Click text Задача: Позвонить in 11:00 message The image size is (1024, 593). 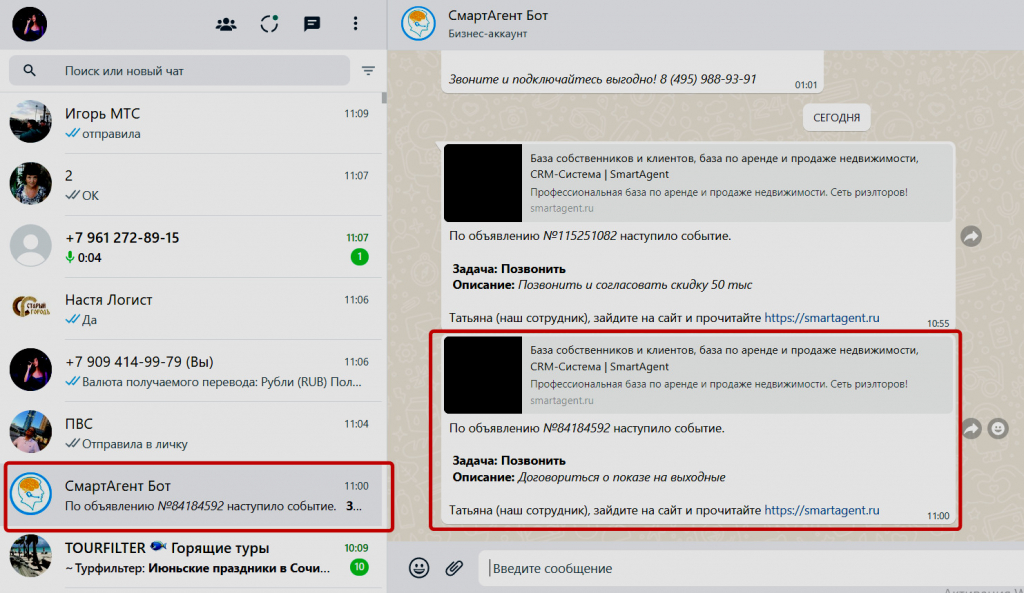[x=509, y=461]
